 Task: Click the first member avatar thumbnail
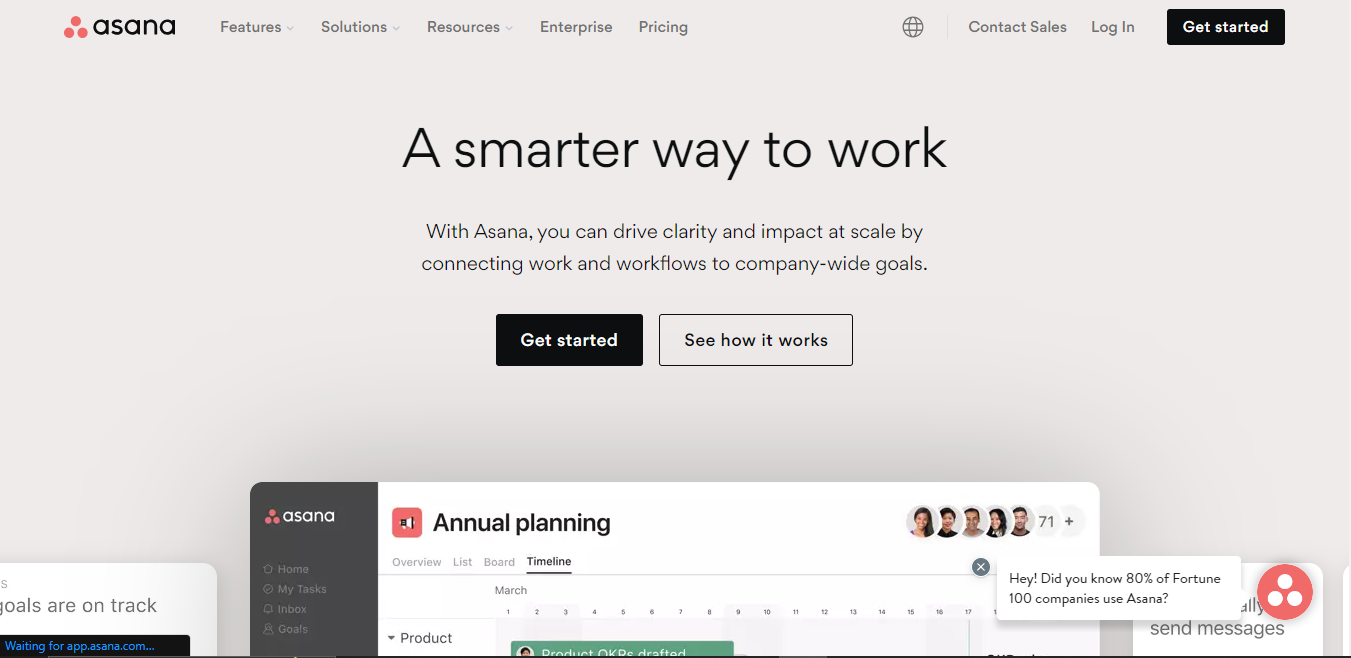click(x=922, y=521)
